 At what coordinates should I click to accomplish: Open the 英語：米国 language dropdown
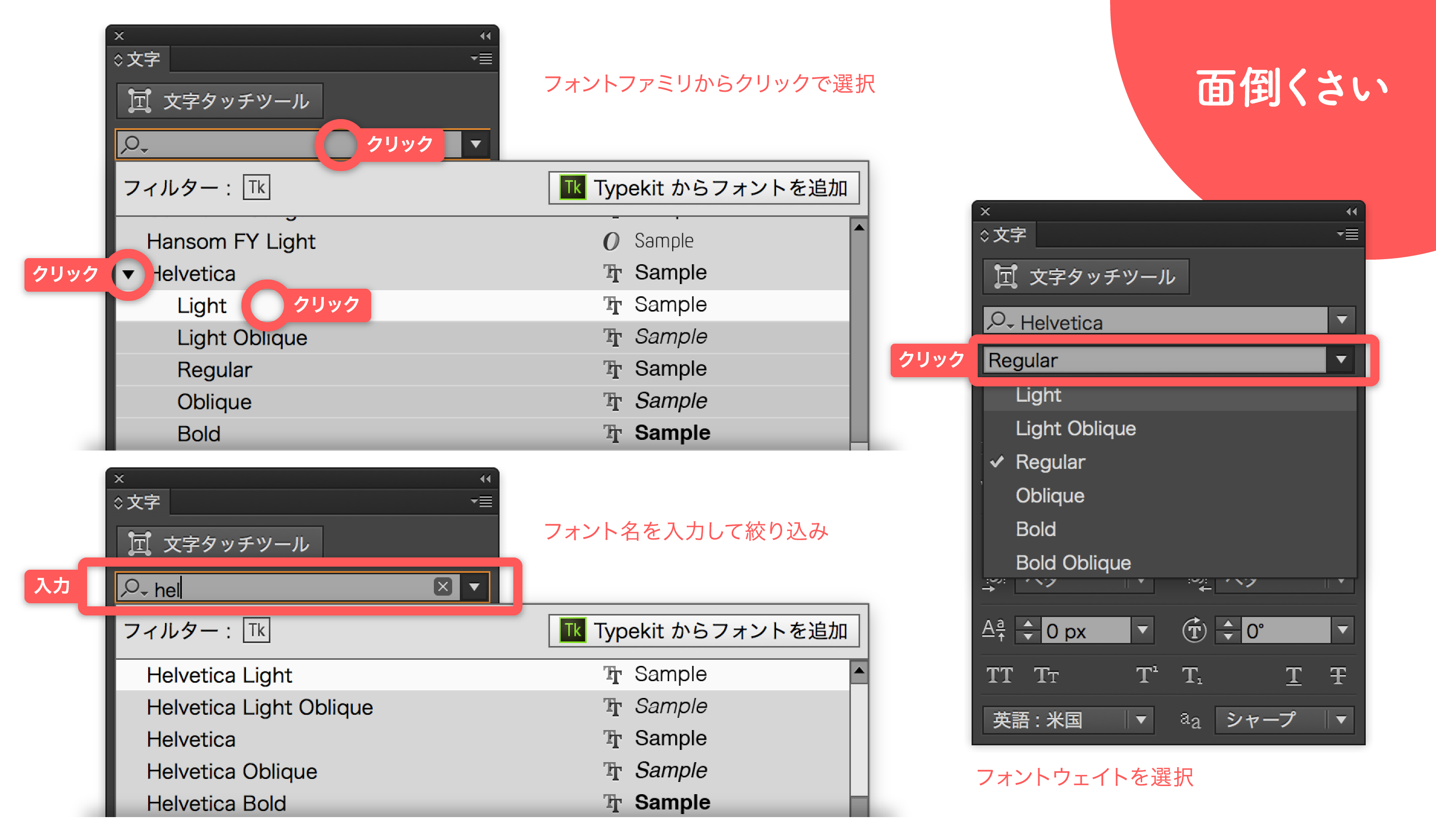click(1067, 720)
